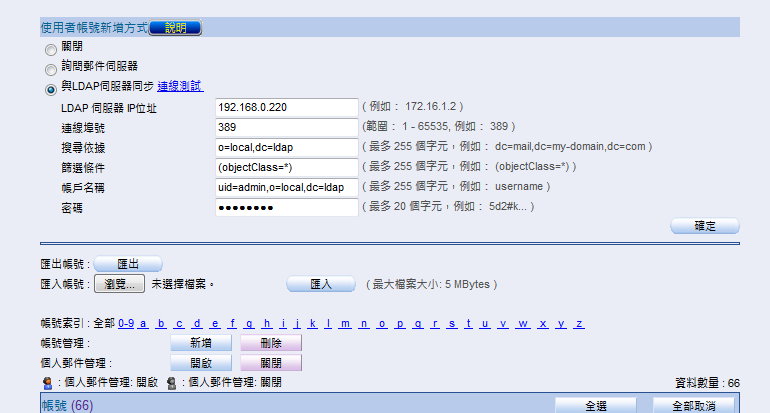Click 開啟 for personal mail management
Viewport: 770px width, 413px height.
[x=200, y=363]
